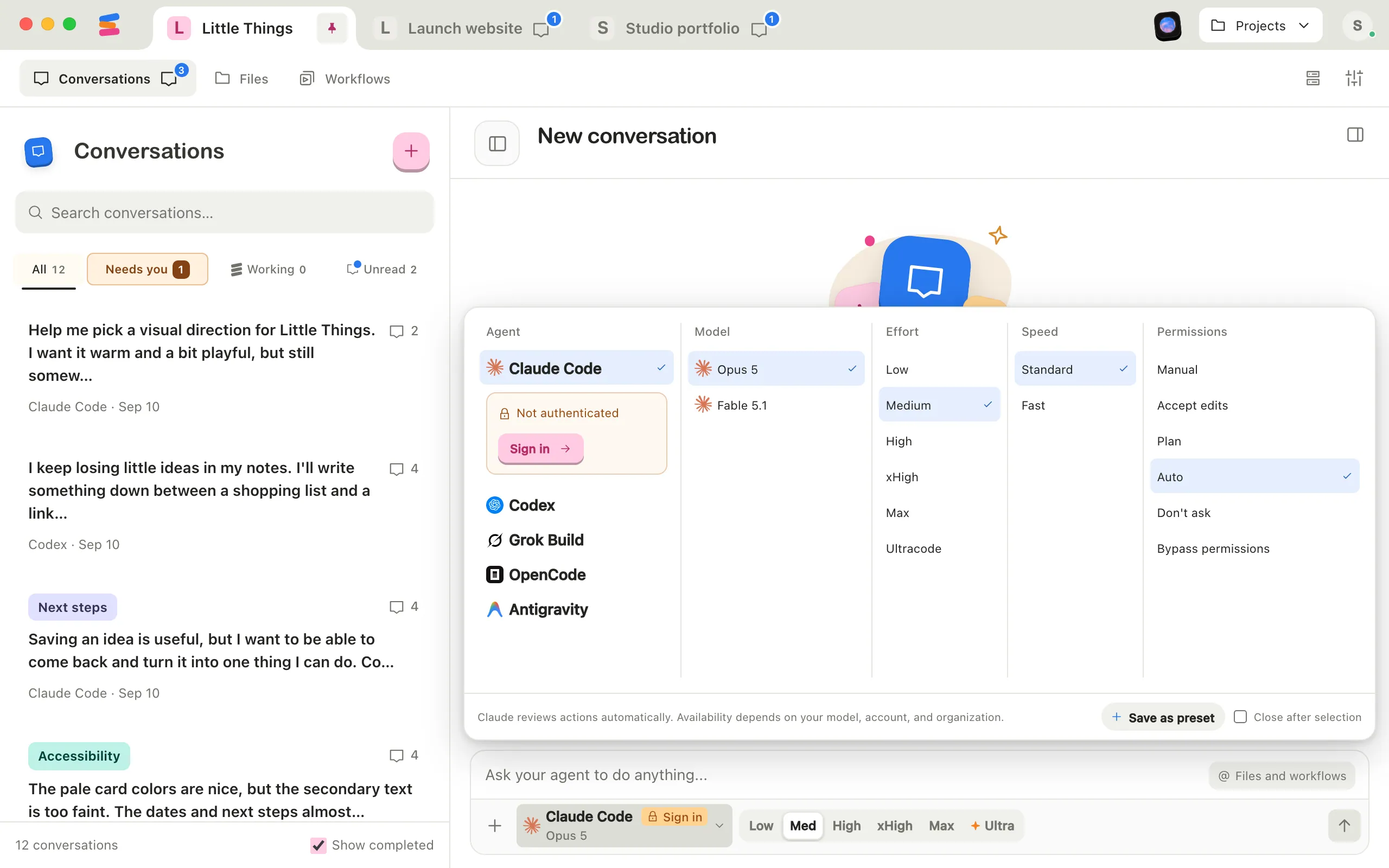This screenshot has height=868, width=1389.
Task: Filter by Needs you conversations
Action: click(x=148, y=269)
